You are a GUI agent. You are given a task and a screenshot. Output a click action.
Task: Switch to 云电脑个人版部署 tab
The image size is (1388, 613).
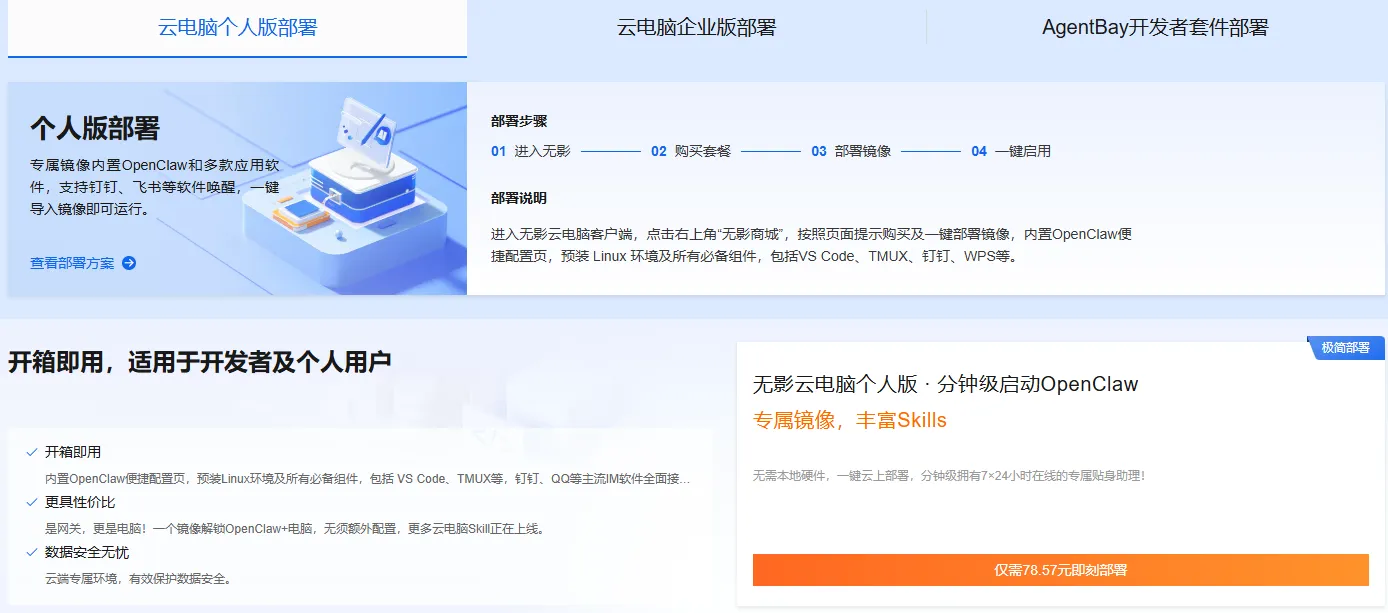click(237, 28)
